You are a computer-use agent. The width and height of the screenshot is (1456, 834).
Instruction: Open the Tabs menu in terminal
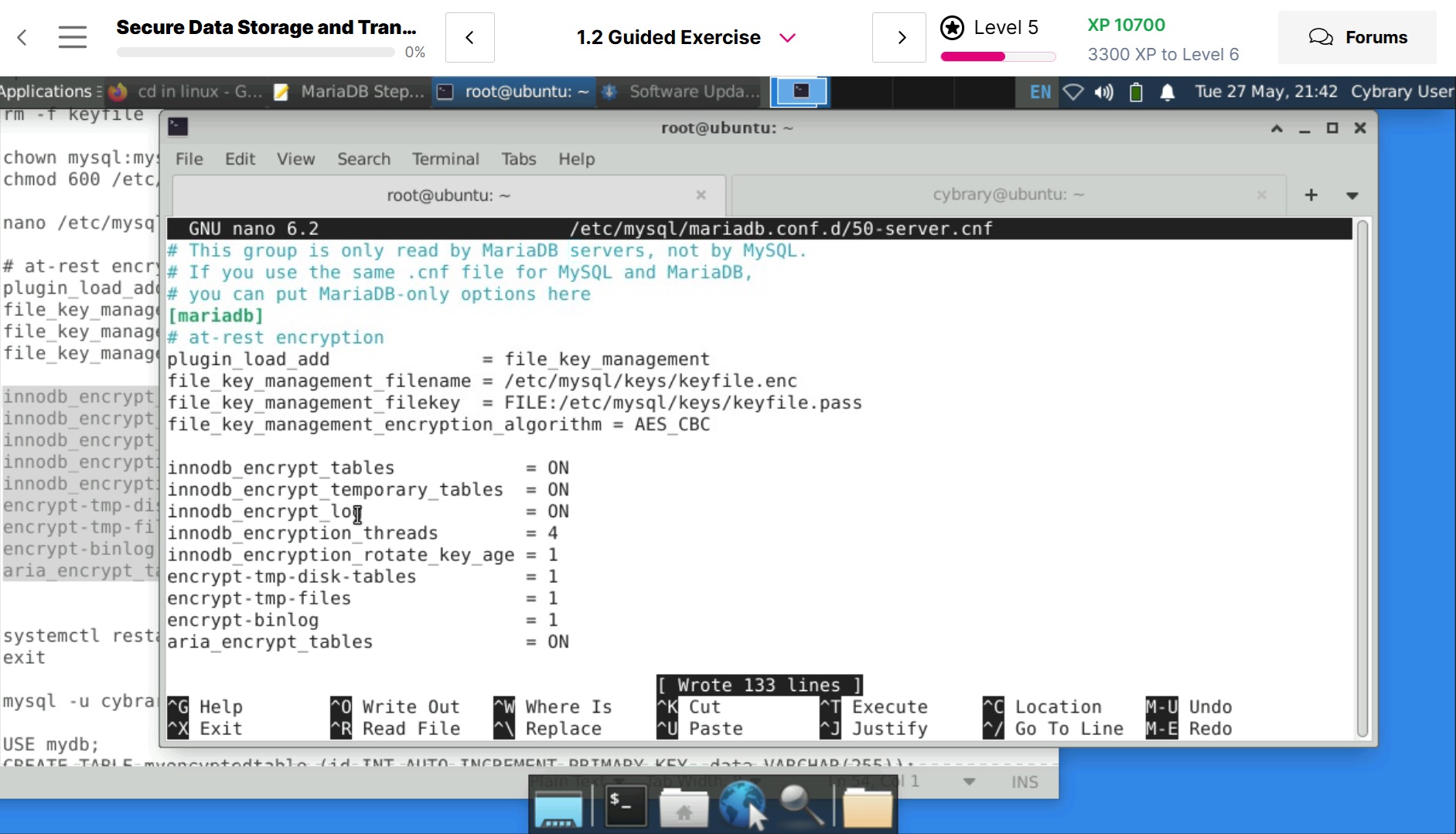(x=518, y=158)
